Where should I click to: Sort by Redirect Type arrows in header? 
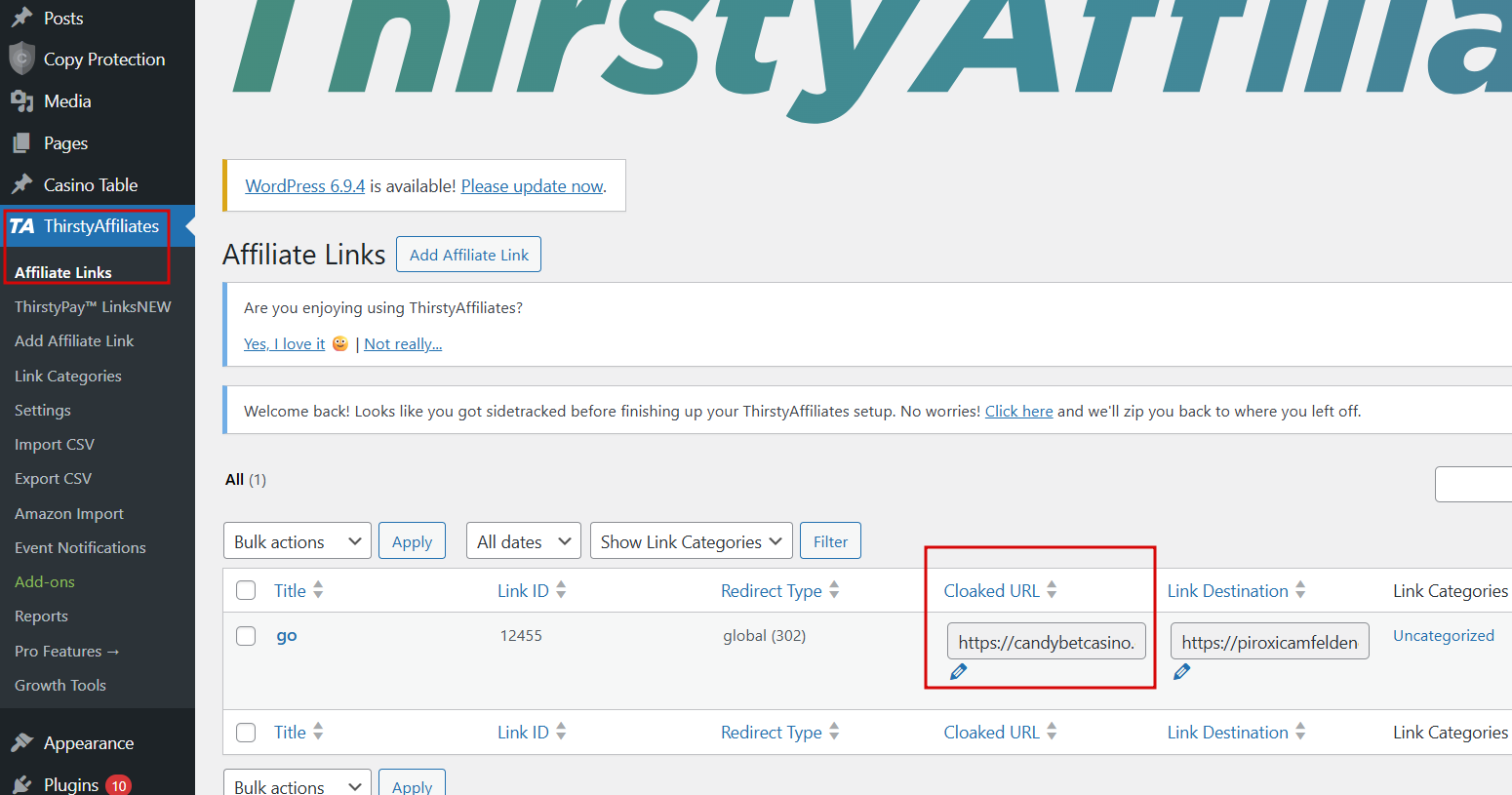click(x=834, y=590)
